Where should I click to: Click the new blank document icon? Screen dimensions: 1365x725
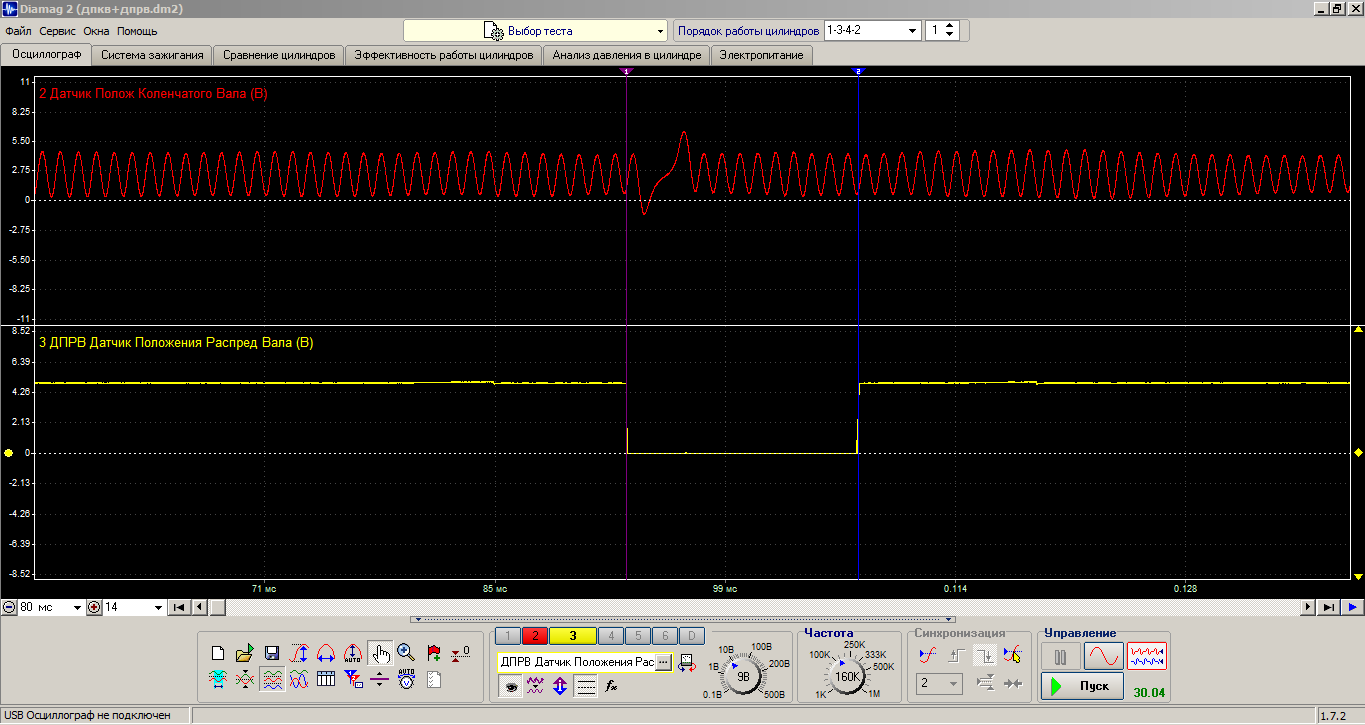(x=218, y=654)
